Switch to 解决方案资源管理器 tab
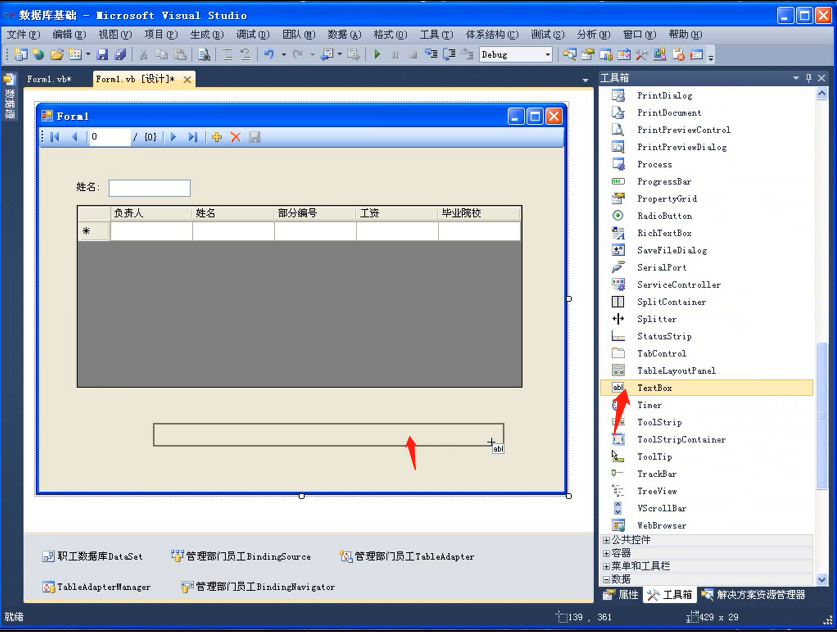The height and width of the screenshot is (632, 837). click(x=753, y=595)
